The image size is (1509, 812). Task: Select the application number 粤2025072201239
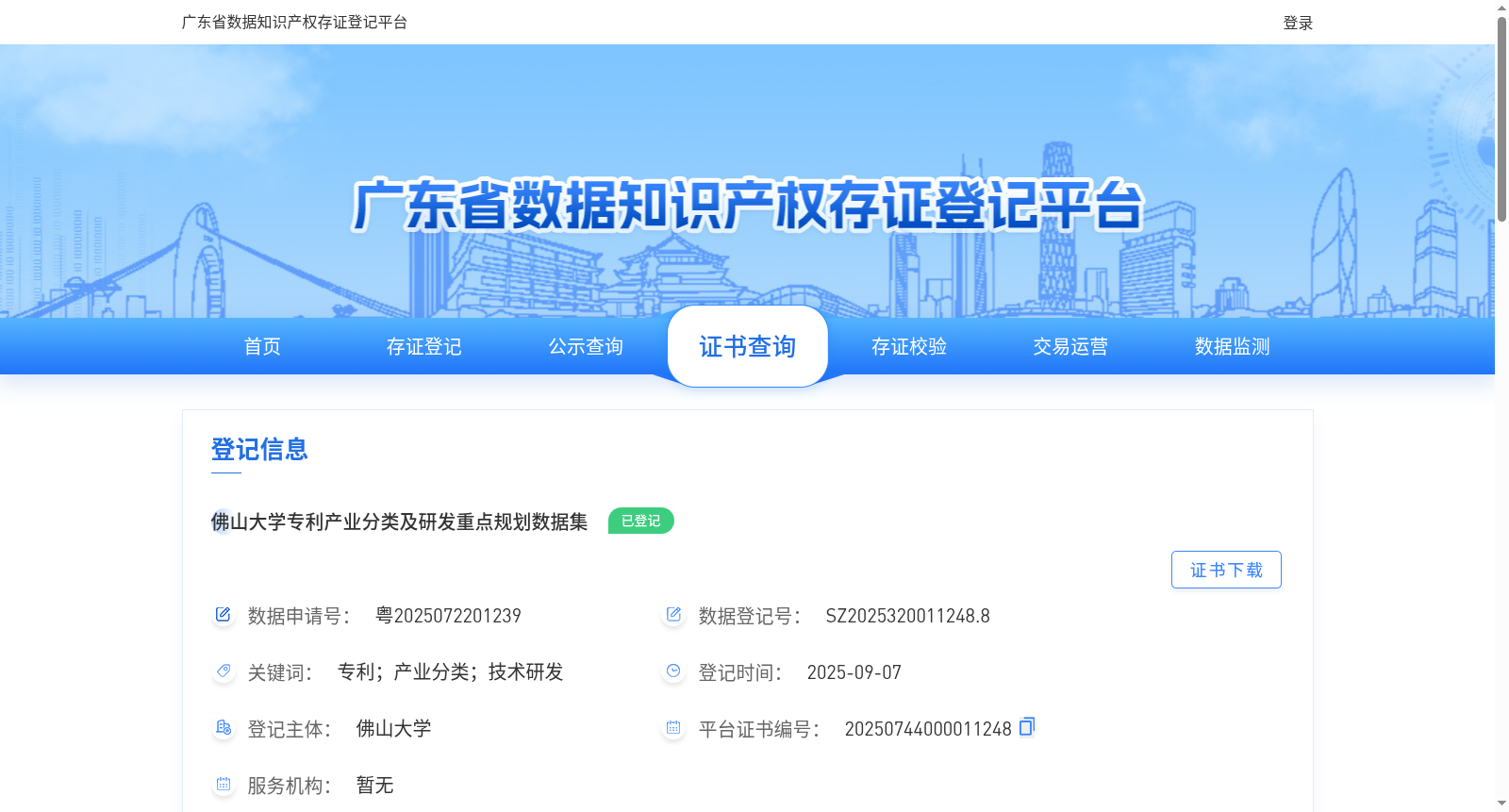[448, 616]
